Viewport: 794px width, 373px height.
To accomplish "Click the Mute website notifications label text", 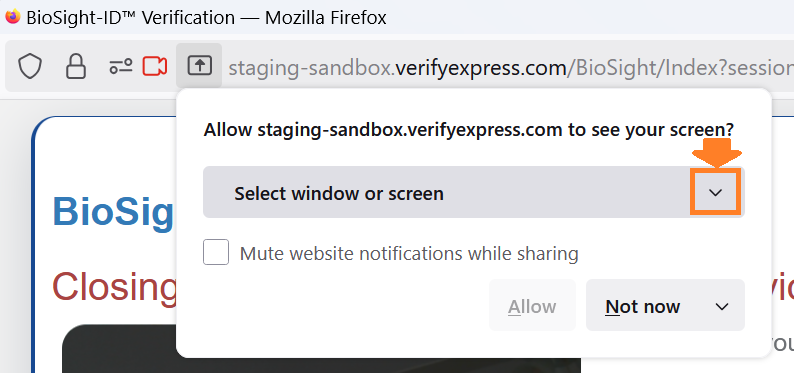I will click(x=409, y=253).
